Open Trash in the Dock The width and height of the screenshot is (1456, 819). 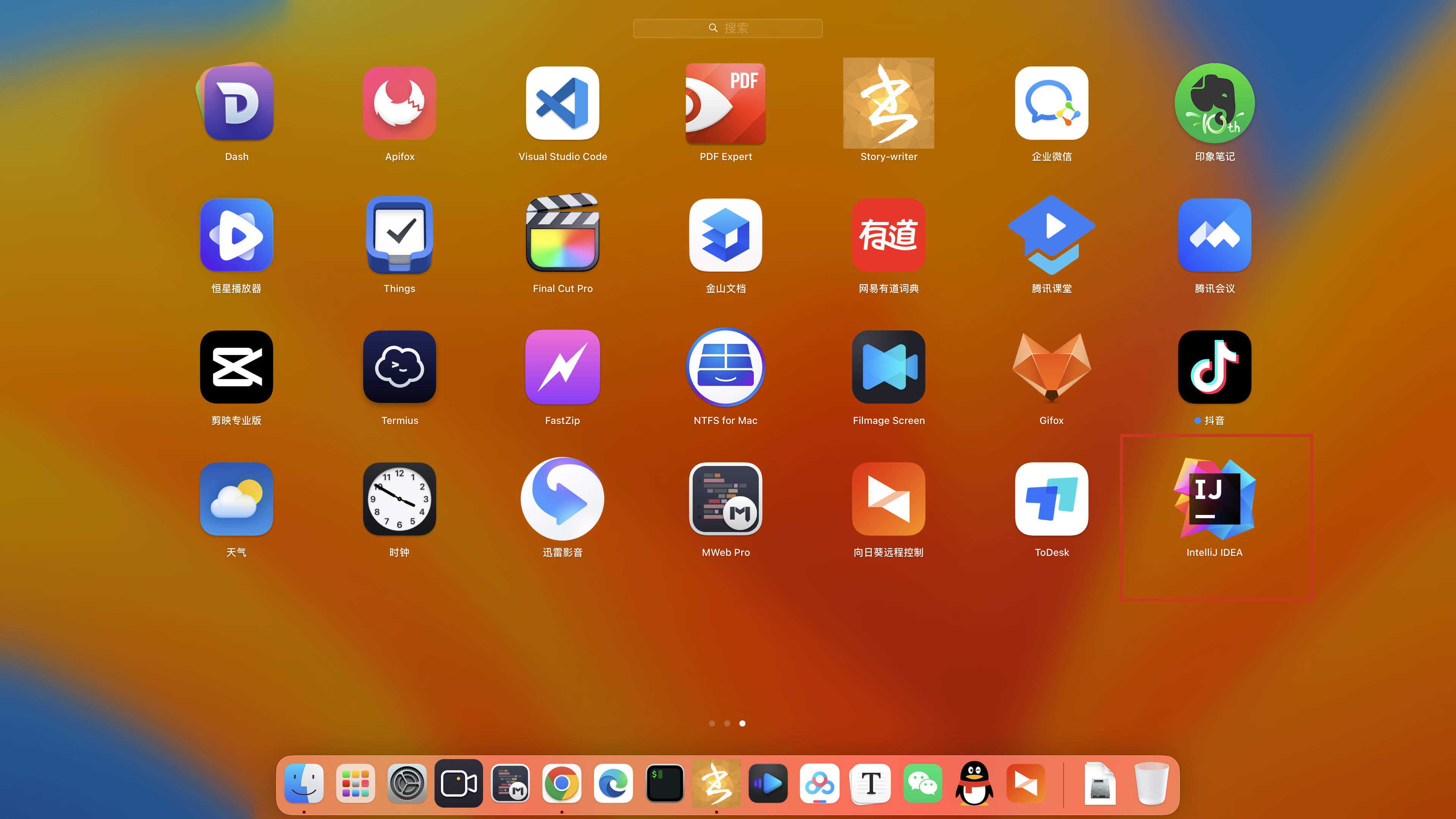pos(1152,783)
